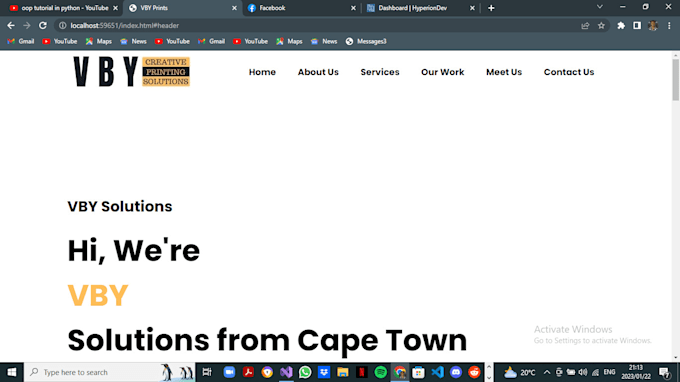The image size is (680, 382).
Task: Open WhatsApp from taskbar
Action: click(305, 372)
